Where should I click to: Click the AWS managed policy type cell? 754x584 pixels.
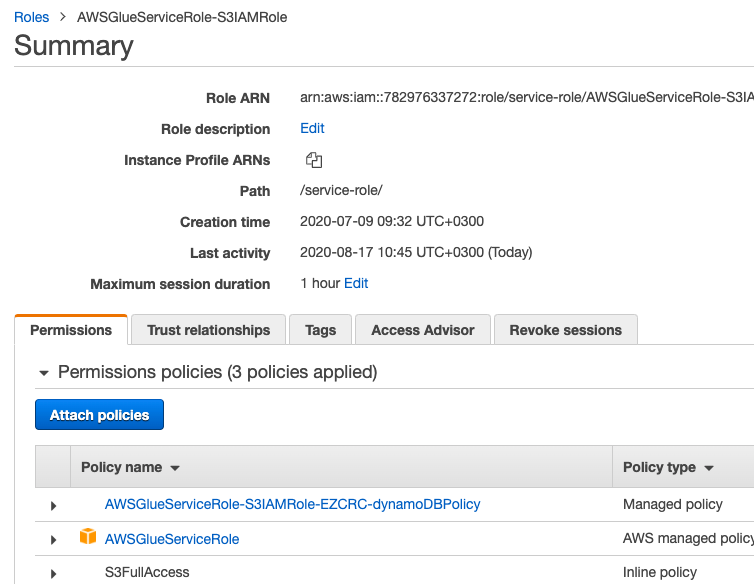pos(688,538)
